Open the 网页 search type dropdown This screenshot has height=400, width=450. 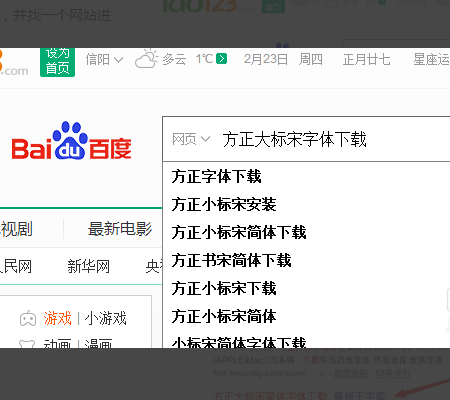tap(191, 139)
